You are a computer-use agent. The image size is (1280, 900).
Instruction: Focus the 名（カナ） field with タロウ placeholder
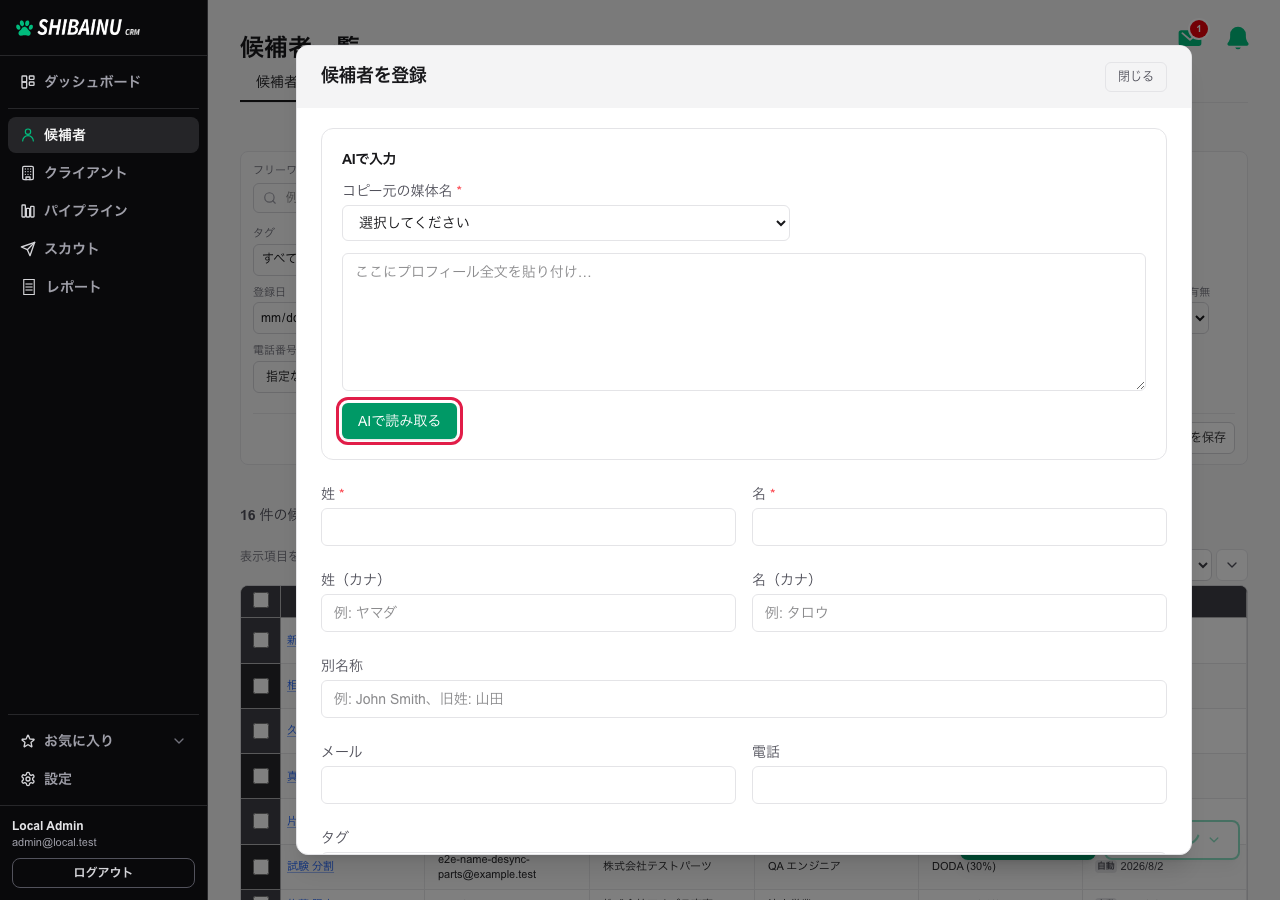coord(959,613)
